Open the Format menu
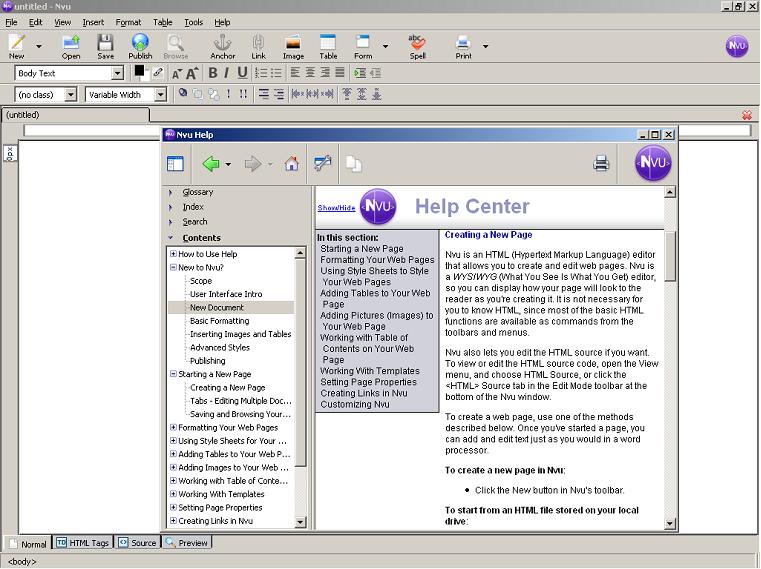 [128, 22]
